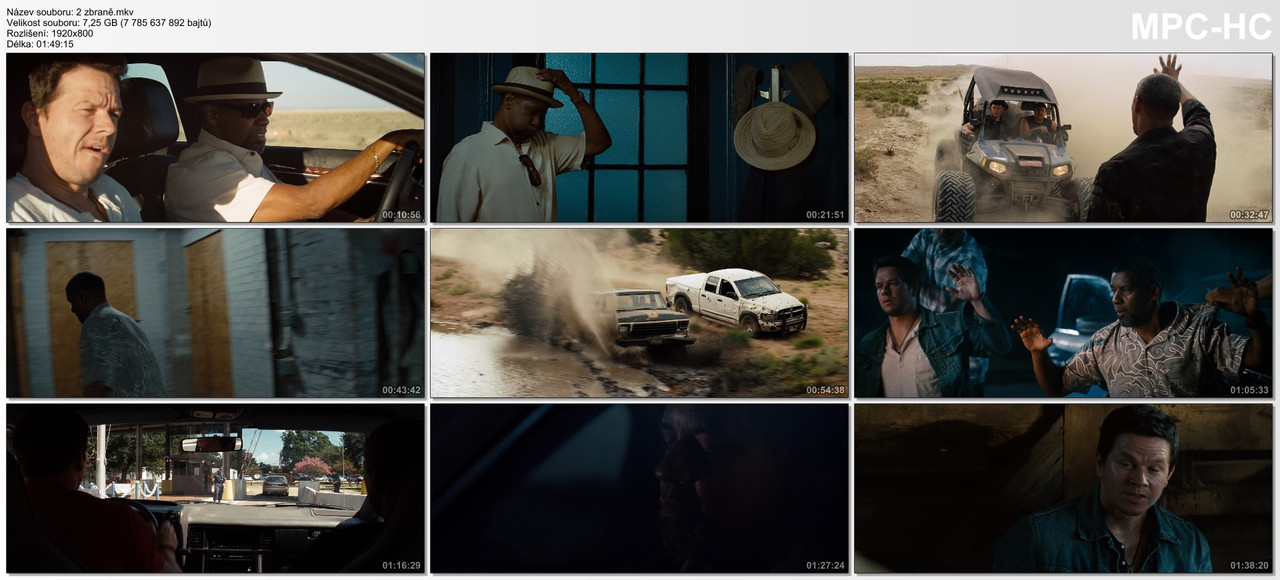Open the thumbnail stamped 01:05:33
The image size is (1280, 580).
1064,313
